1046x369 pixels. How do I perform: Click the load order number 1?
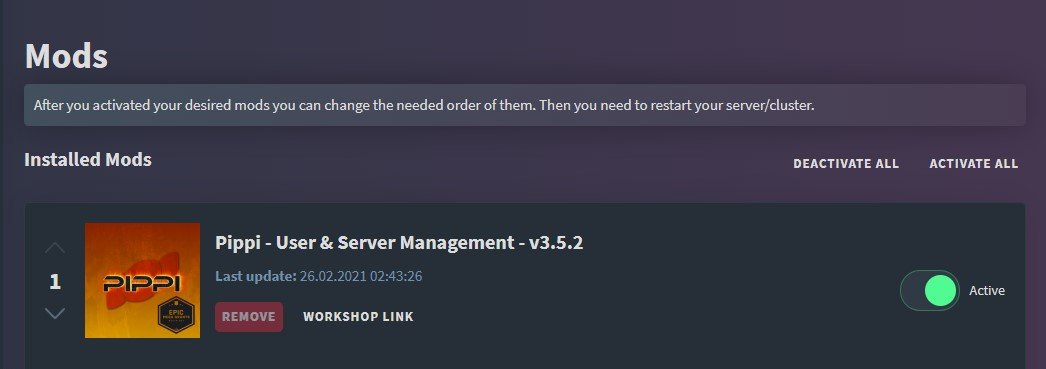[x=55, y=282]
